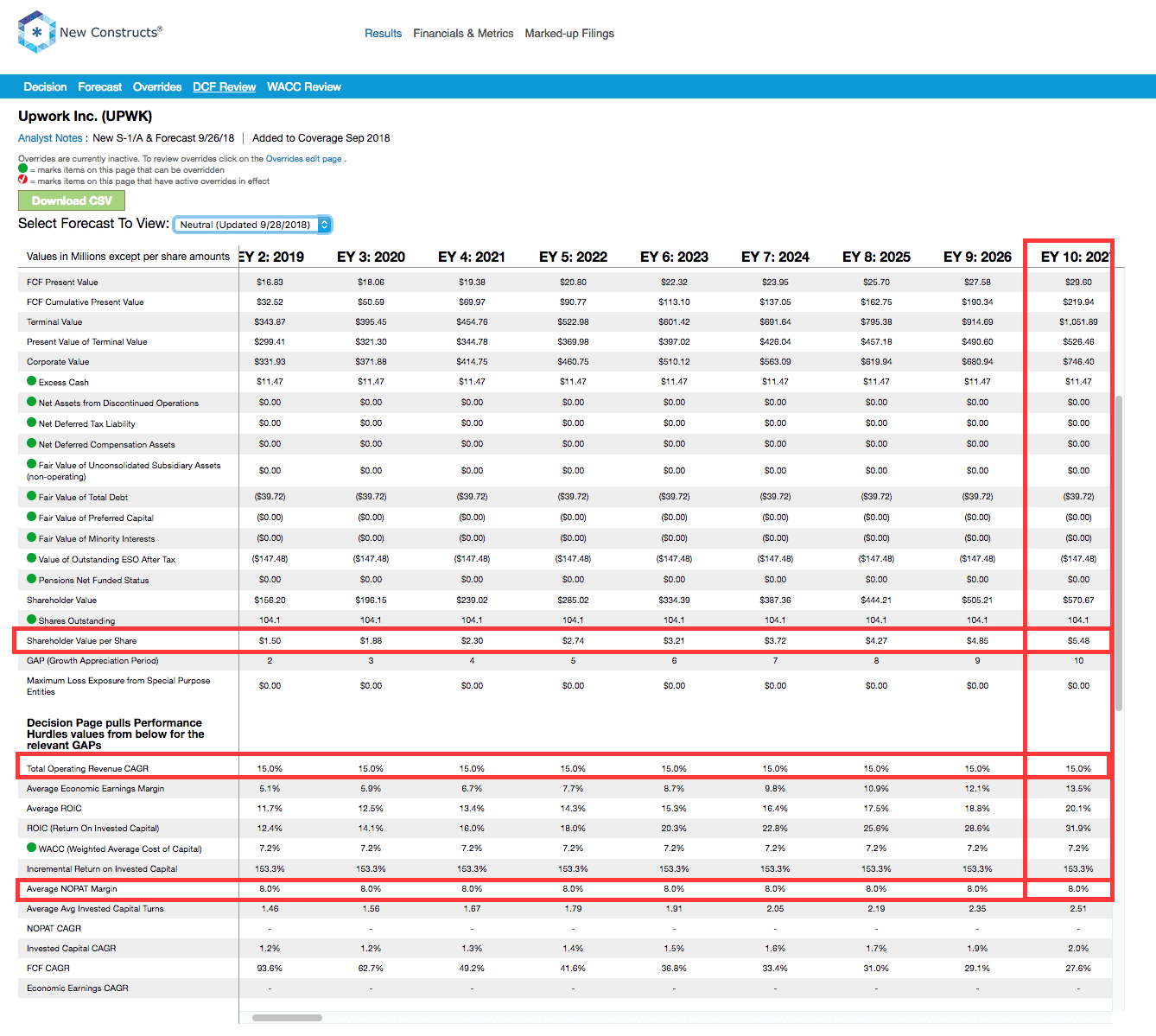This screenshot has height=1036, width=1156.
Task: Click the green legend dot for overridable items
Action: [22, 169]
